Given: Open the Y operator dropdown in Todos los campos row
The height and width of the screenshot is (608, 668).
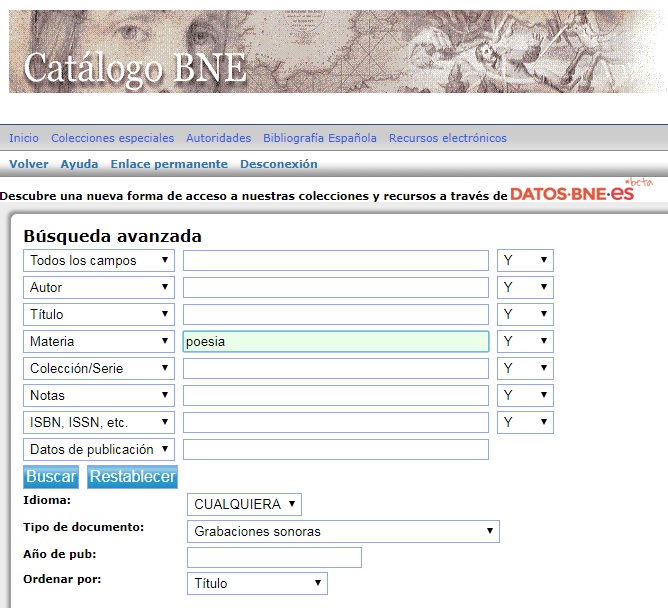Looking at the screenshot, I should pos(525,260).
